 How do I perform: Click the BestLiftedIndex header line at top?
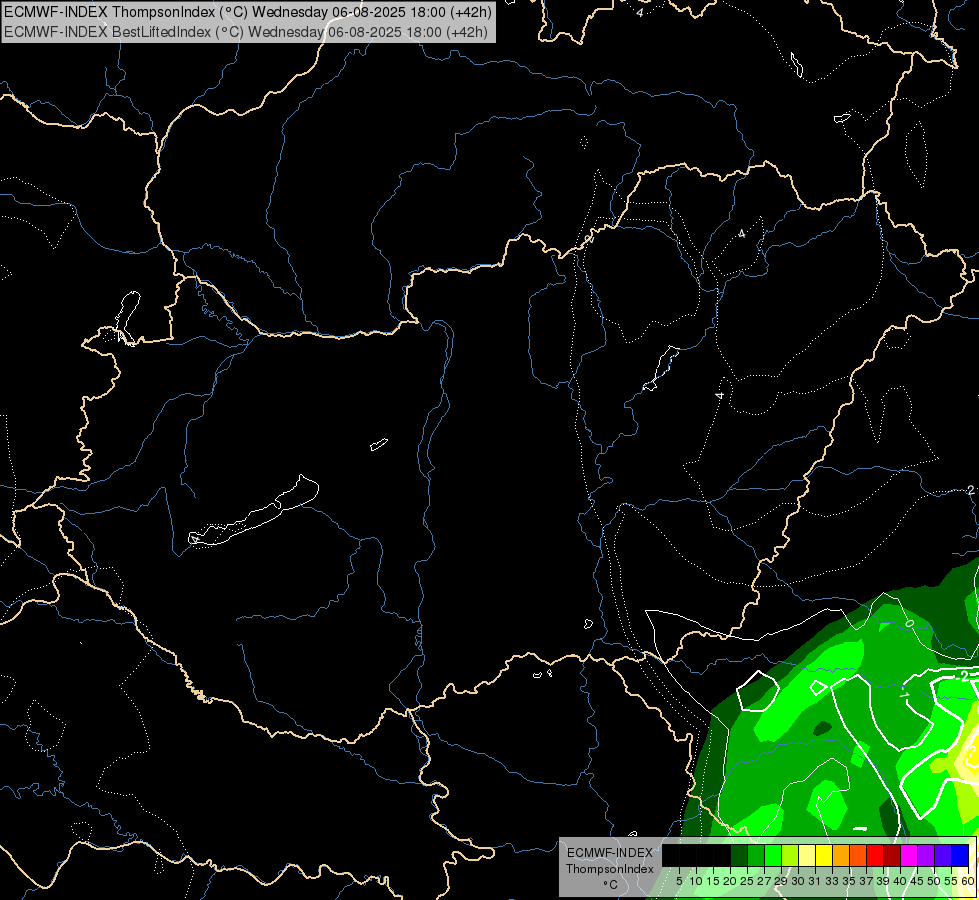[246, 32]
